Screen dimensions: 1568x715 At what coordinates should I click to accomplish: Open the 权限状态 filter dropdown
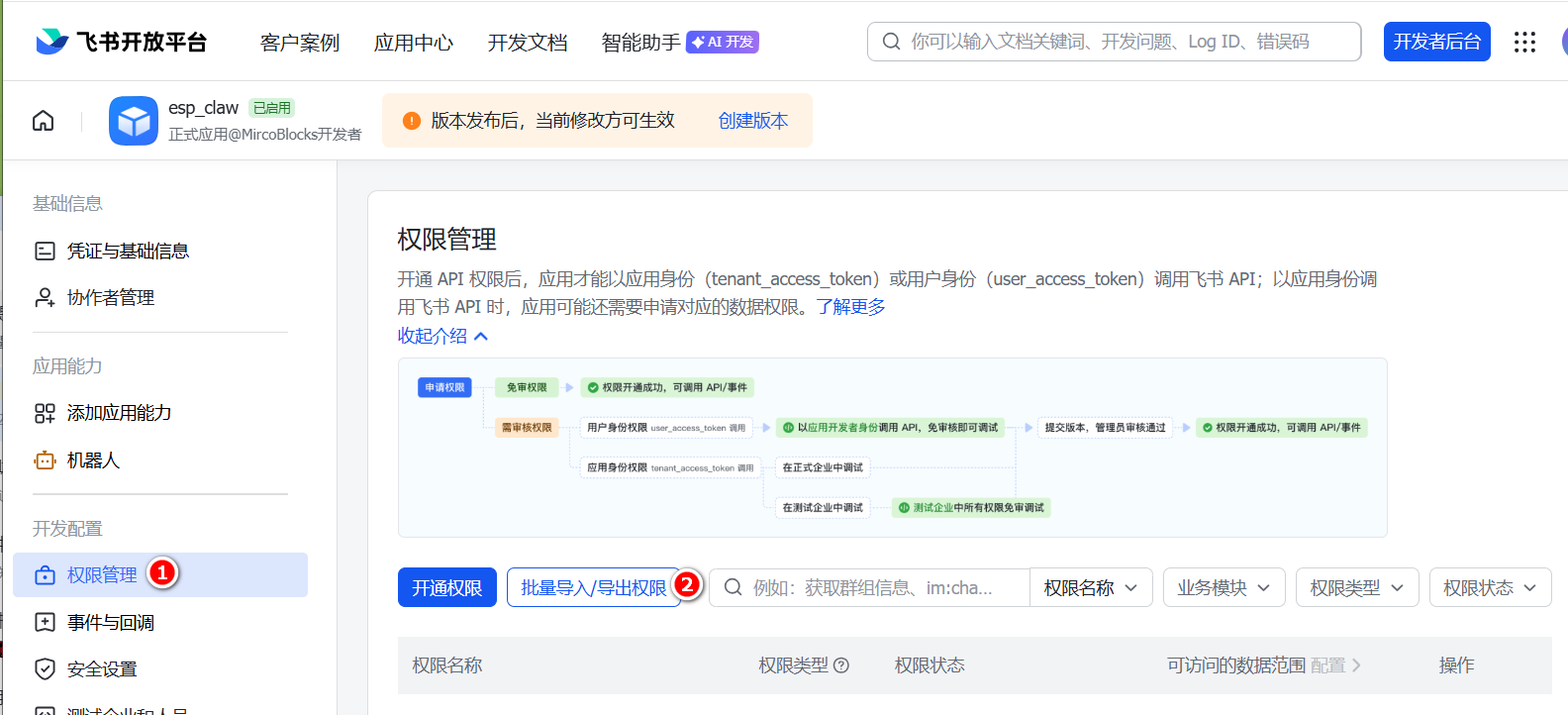coord(1491,587)
